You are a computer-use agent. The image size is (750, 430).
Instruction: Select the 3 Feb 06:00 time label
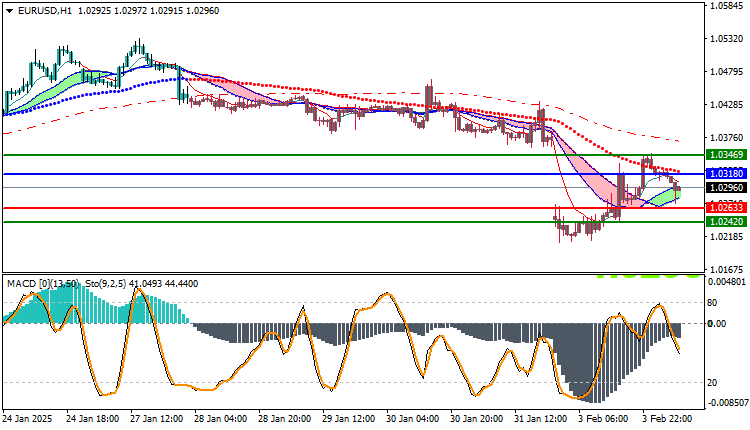603,419
